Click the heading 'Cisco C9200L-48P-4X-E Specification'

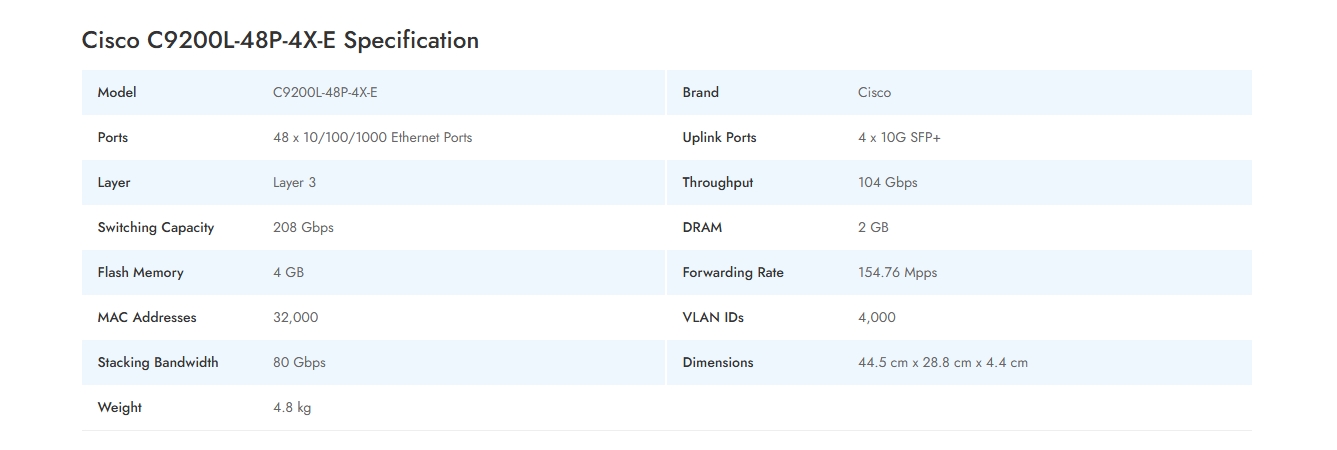280,40
